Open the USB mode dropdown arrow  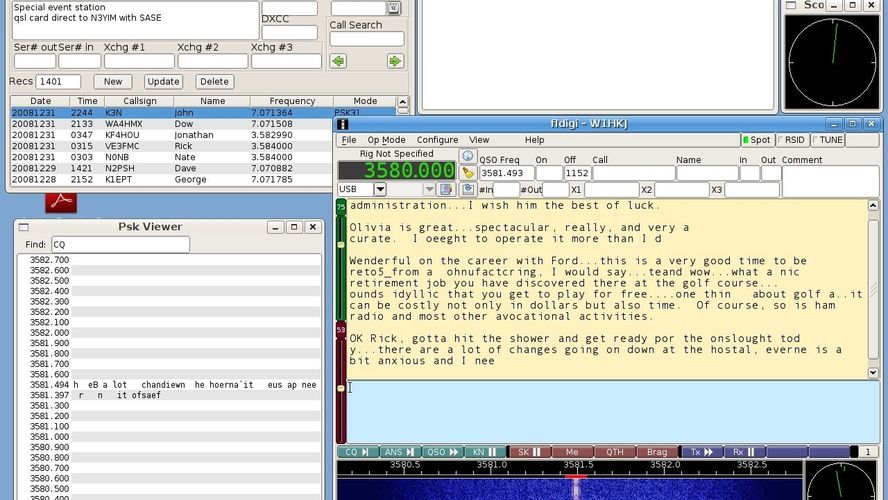pos(380,189)
